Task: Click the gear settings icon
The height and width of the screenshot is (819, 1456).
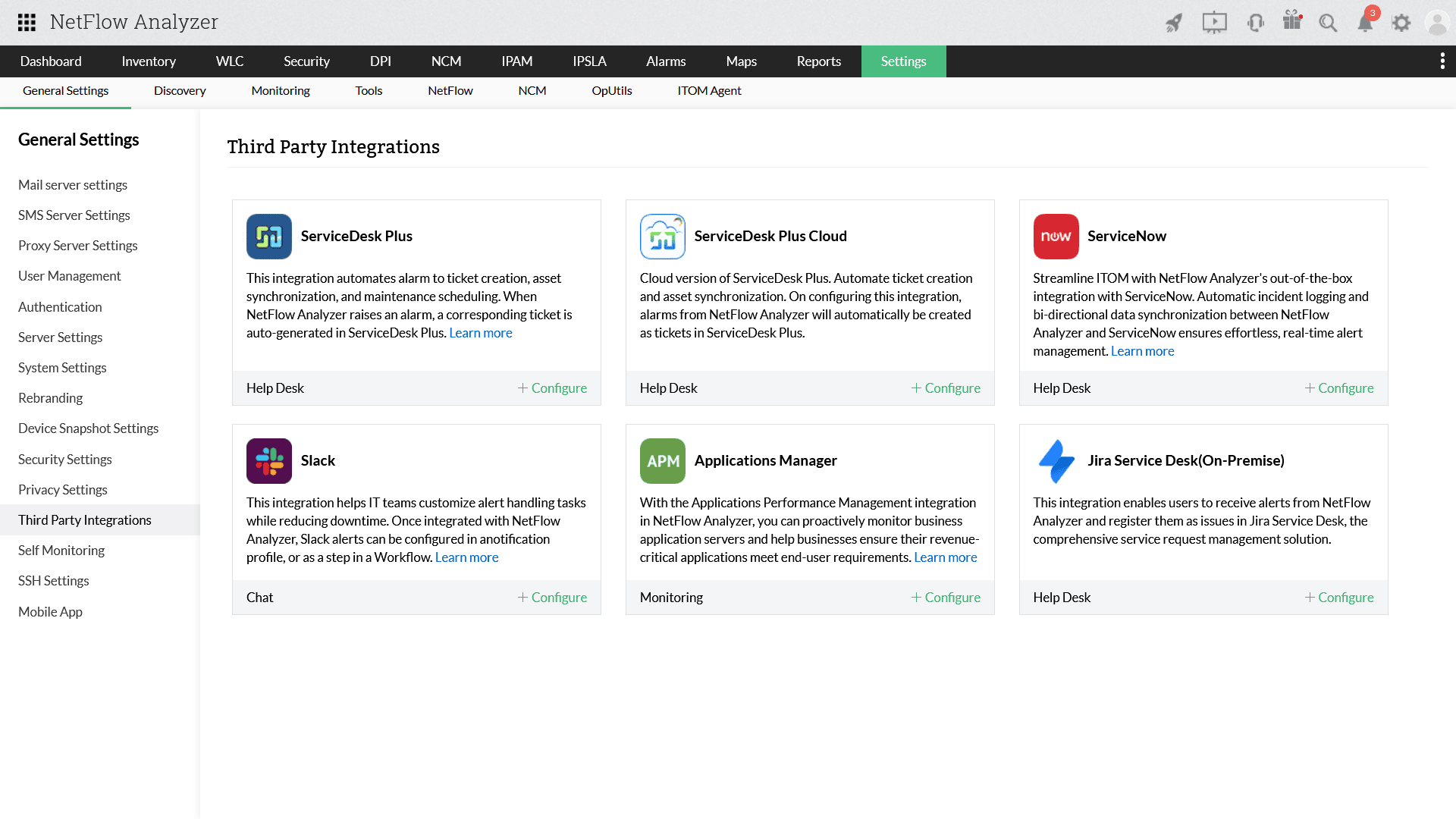Action: coord(1401,23)
